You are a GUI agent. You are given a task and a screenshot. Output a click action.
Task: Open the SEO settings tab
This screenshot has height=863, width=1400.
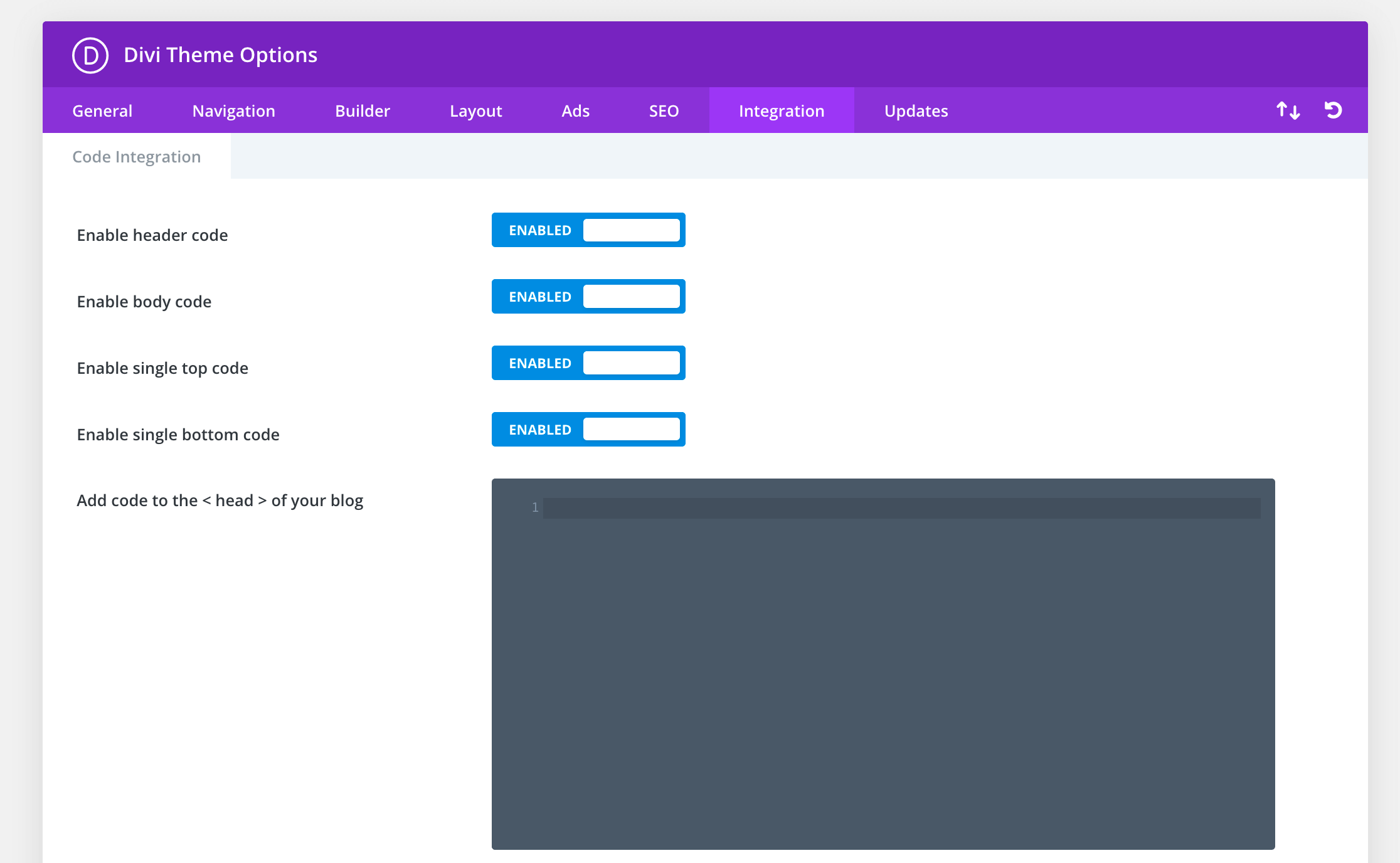pyautogui.click(x=664, y=111)
